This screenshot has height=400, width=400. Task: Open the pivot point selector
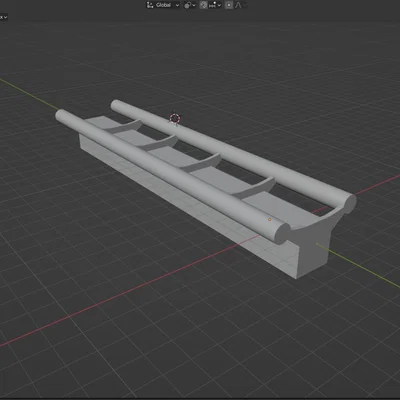[x=190, y=5]
